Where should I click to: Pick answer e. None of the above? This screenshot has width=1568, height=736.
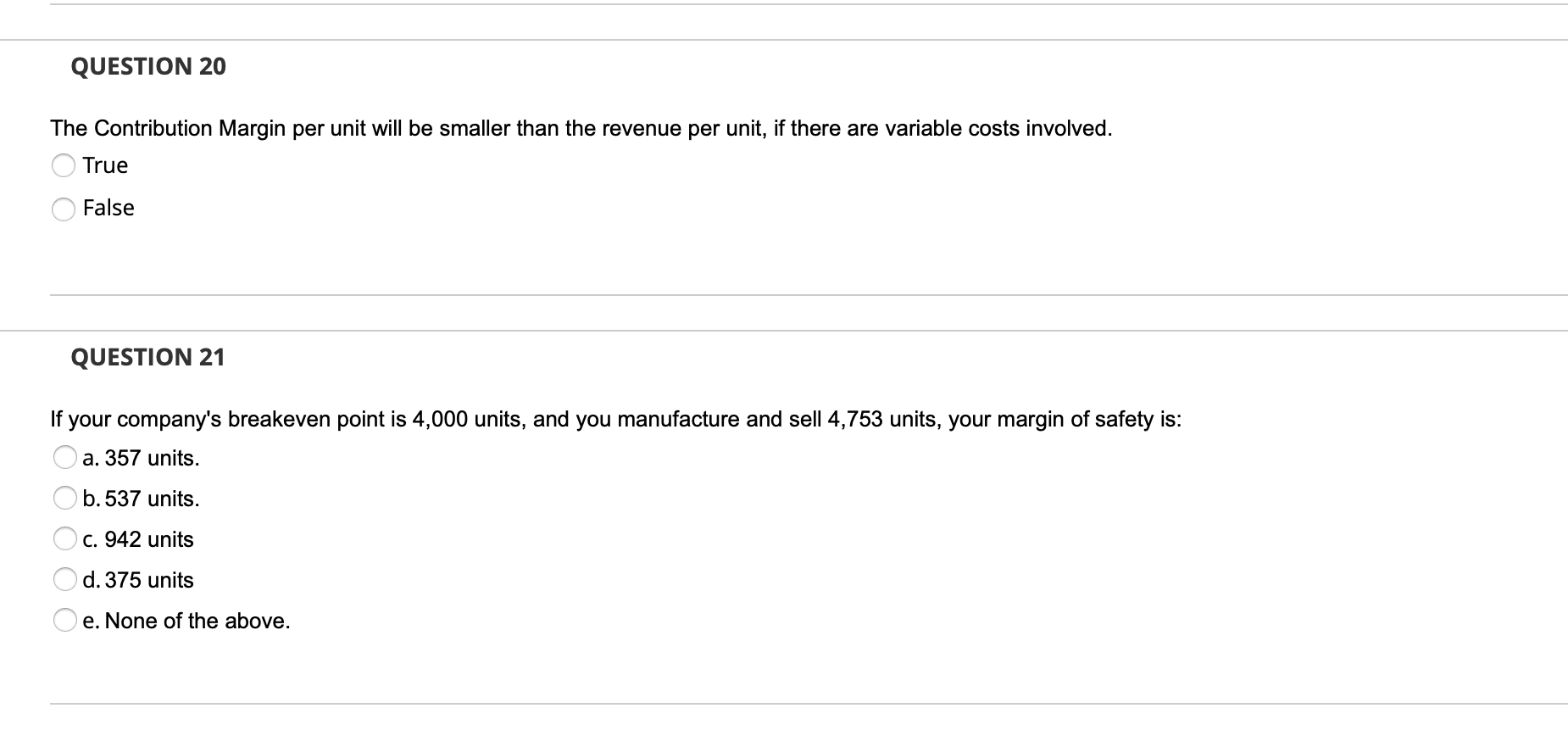click(x=65, y=621)
